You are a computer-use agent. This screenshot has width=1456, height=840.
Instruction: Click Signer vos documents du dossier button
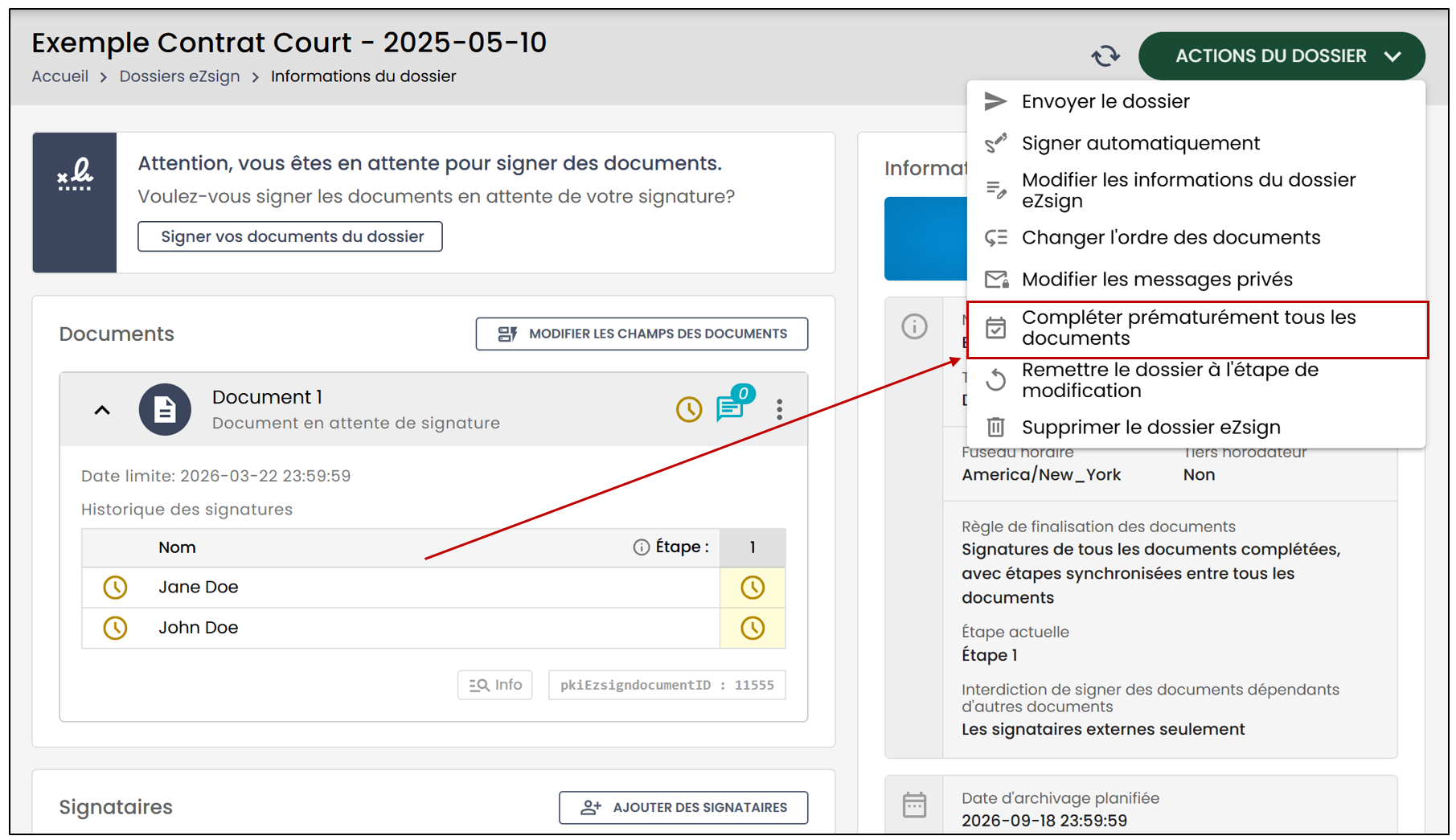(x=290, y=236)
